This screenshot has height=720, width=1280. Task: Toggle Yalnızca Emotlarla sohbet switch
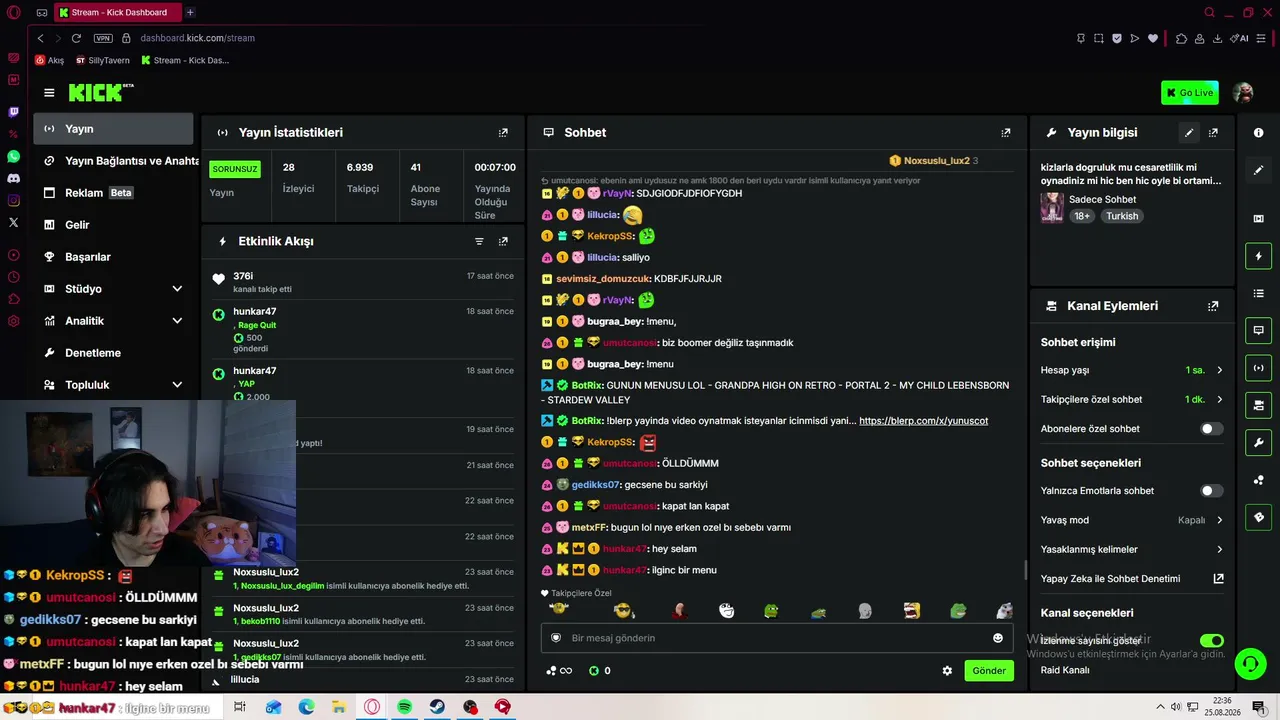(1210, 491)
